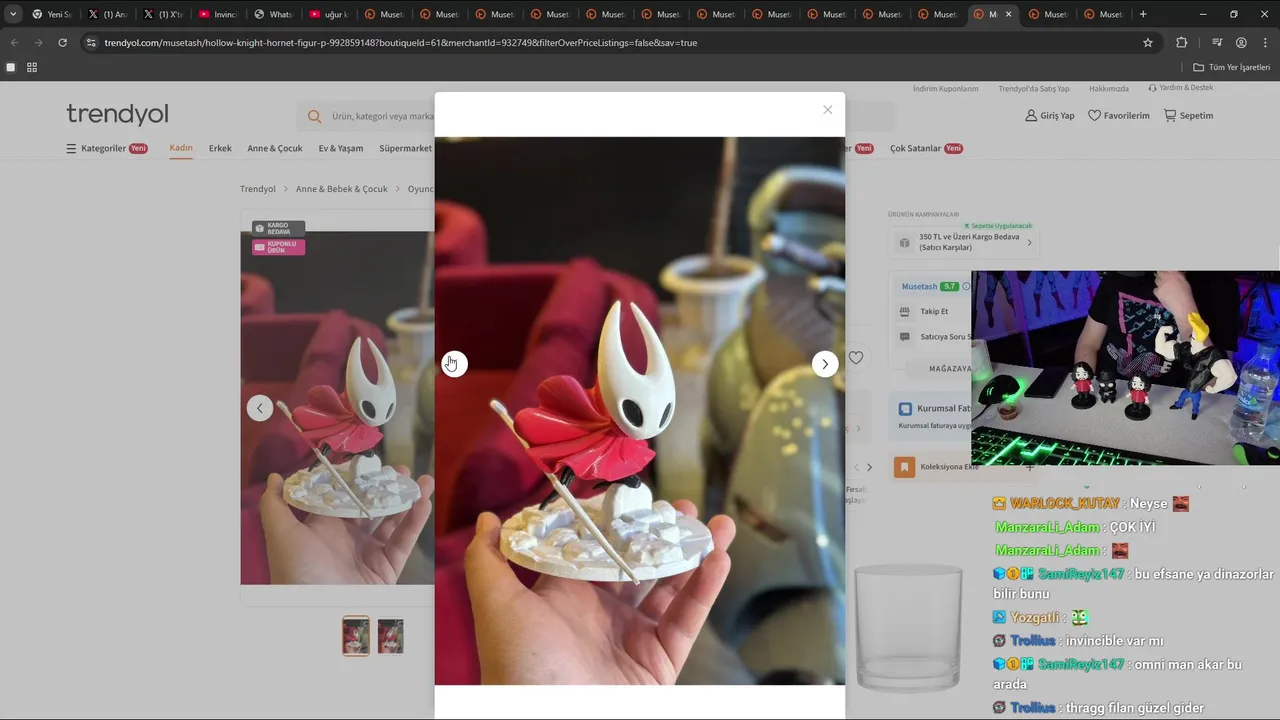The image size is (1280, 720).
Task: Open a new browser tab
Action: tap(1143, 14)
